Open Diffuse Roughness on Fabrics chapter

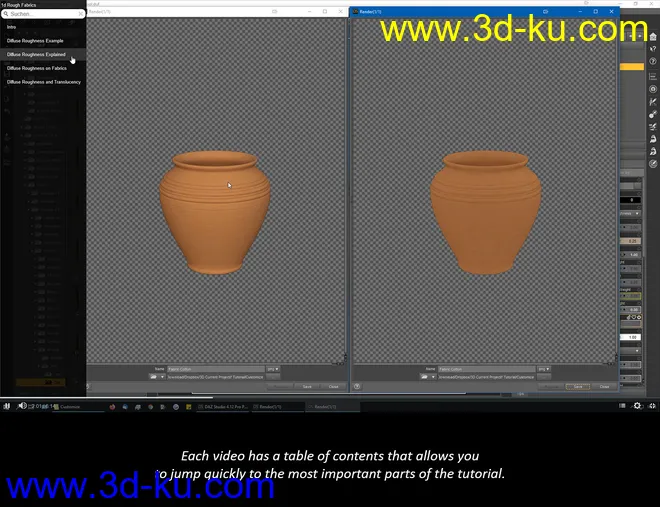(x=37, y=68)
